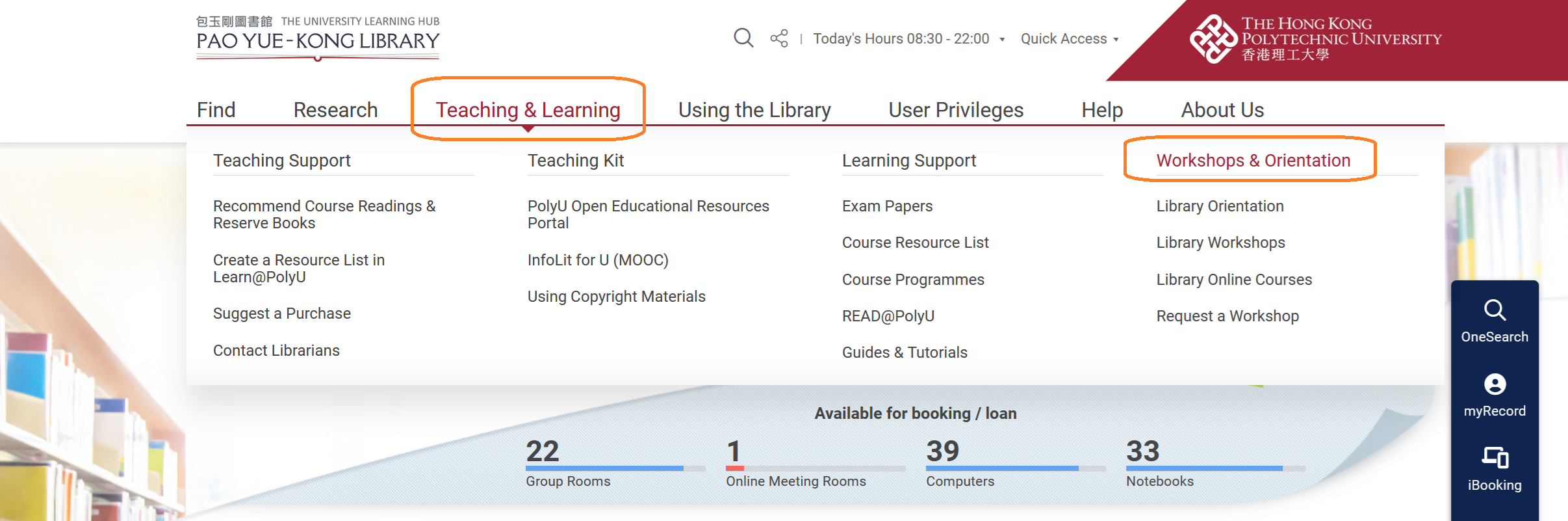Open Guides & Tutorials link
The height and width of the screenshot is (521, 1568).
click(x=905, y=353)
